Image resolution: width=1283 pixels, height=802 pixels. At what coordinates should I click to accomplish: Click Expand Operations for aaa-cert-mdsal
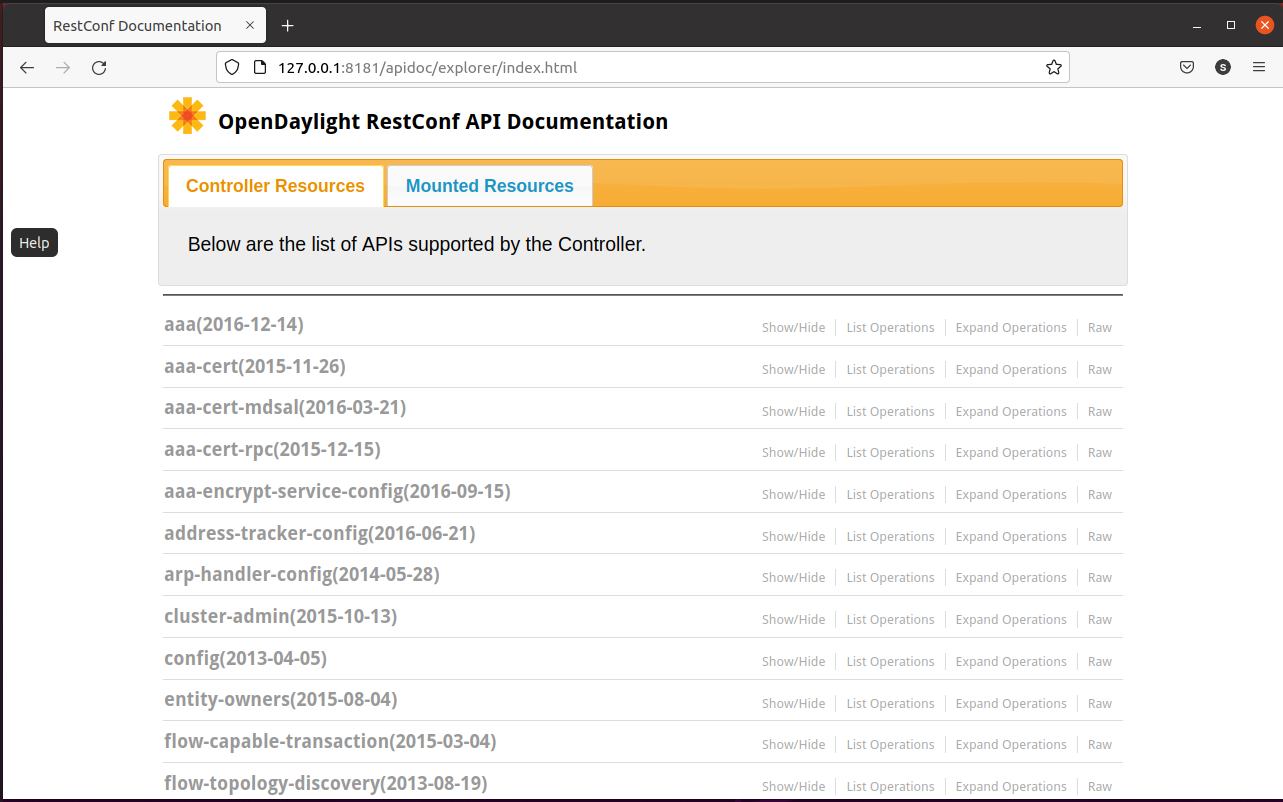click(1011, 412)
